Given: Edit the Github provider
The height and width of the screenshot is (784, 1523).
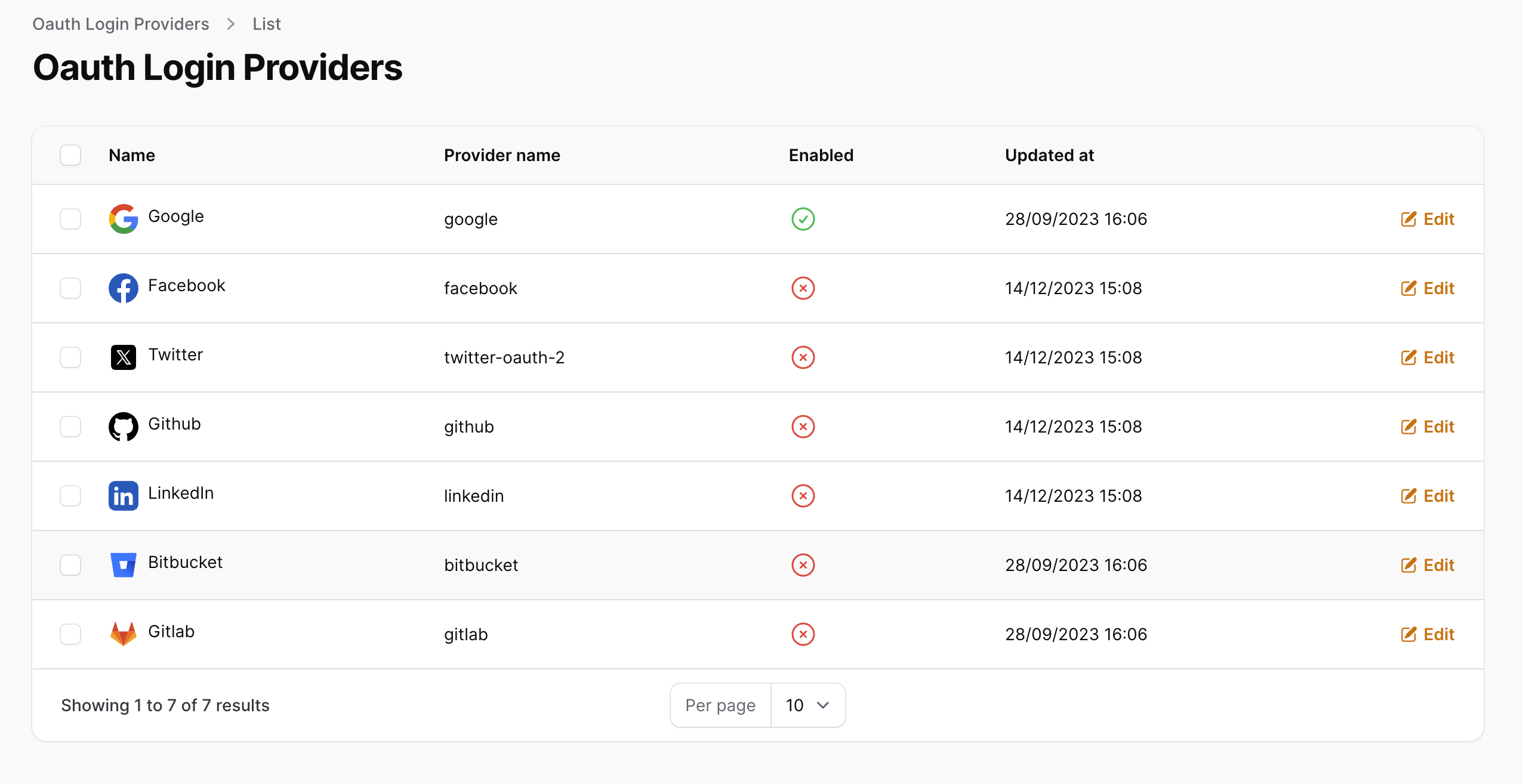Looking at the screenshot, I should click(x=1428, y=427).
